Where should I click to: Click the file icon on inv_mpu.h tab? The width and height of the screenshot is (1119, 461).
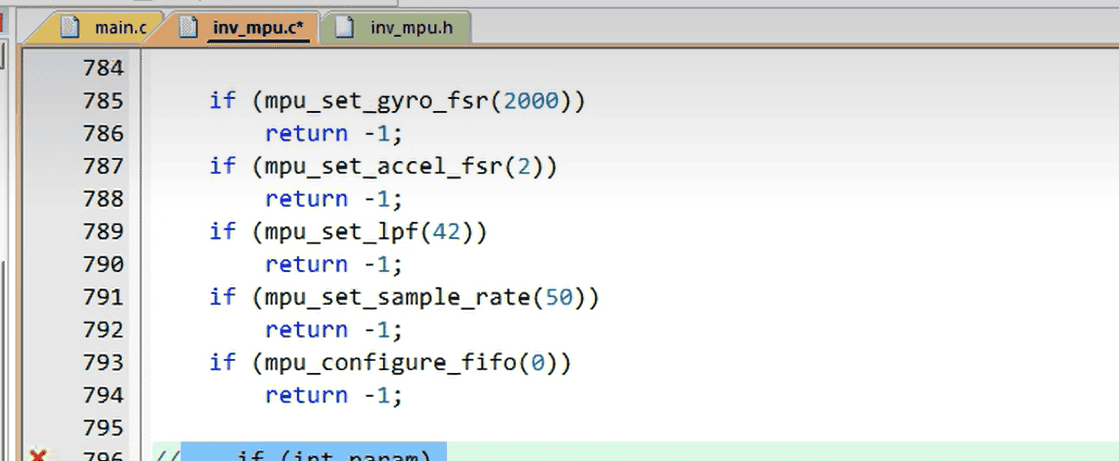pos(345,27)
